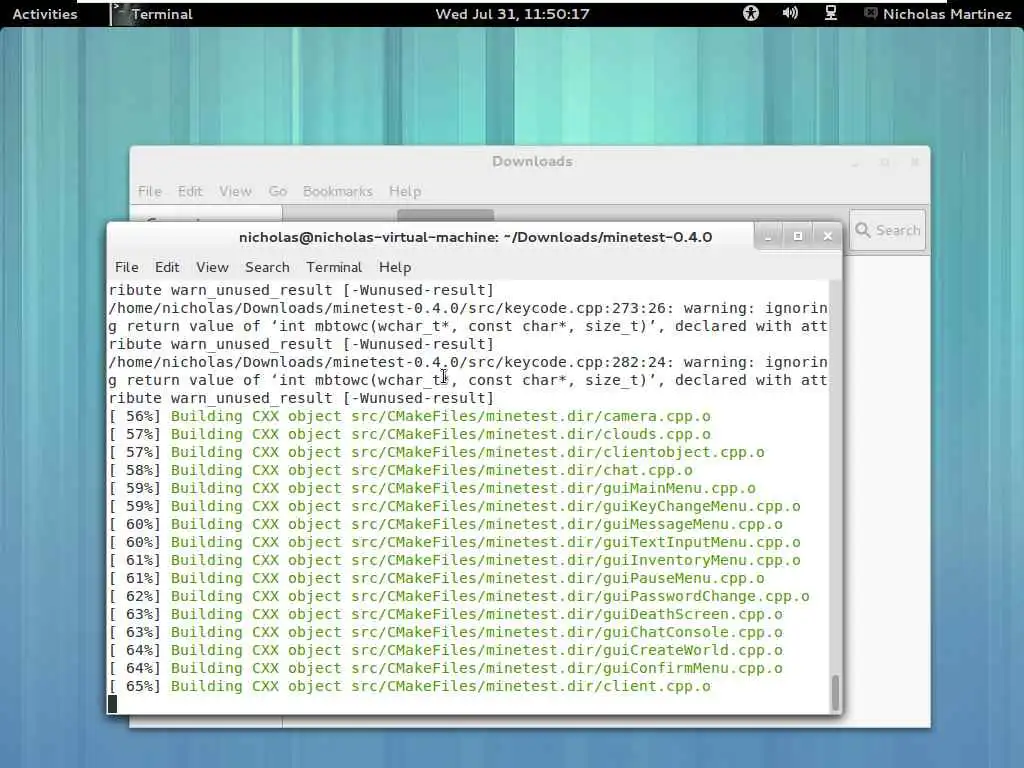1024x768 pixels.
Task: Open the clock and calendar at top
Action: click(513, 14)
